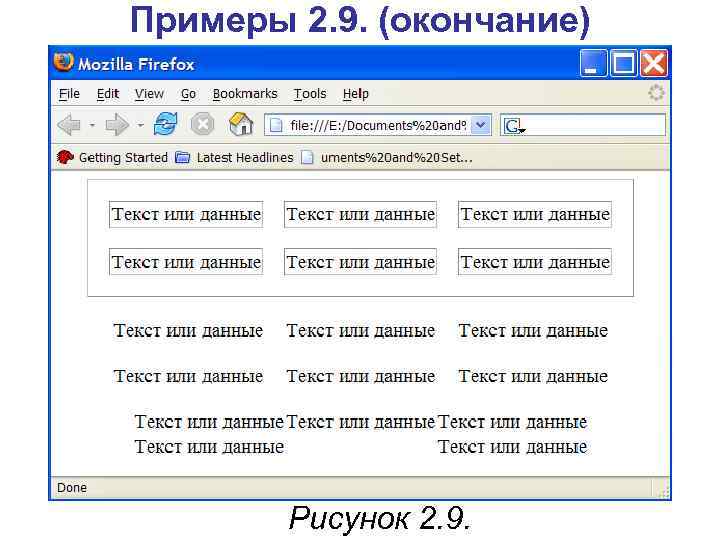Viewport: 720px width, 540px height.
Task: Open the Help menu
Action: click(356, 94)
